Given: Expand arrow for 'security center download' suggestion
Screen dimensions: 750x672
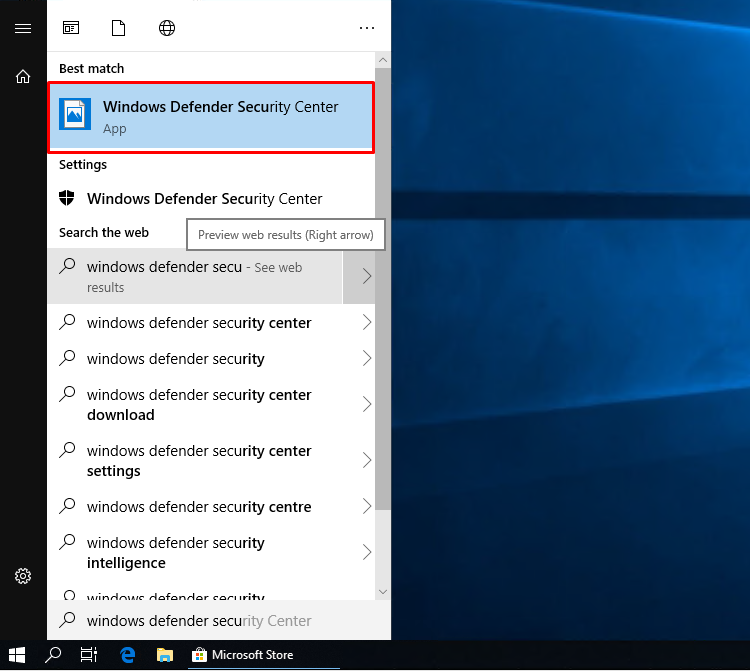Looking at the screenshot, I should point(367,404).
